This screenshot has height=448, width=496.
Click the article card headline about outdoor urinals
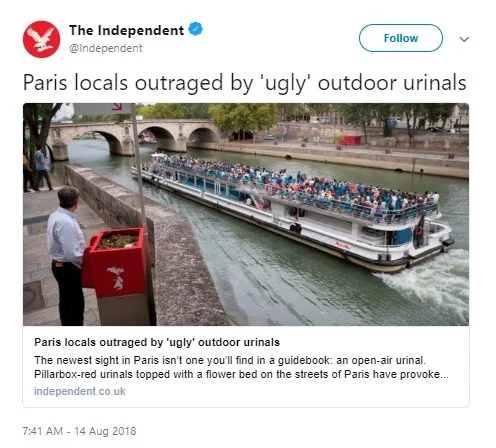(x=157, y=342)
